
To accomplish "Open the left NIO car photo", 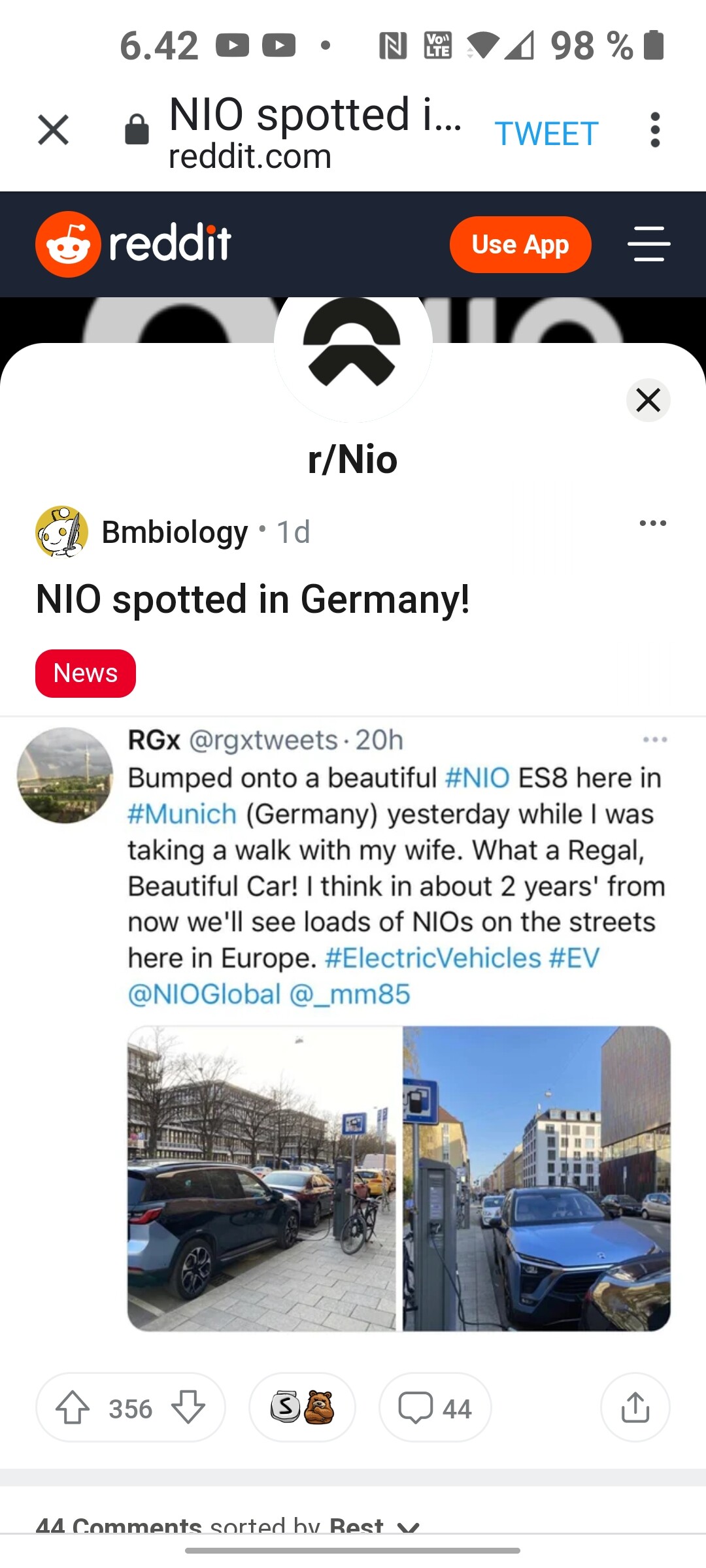I will pos(261,1178).
